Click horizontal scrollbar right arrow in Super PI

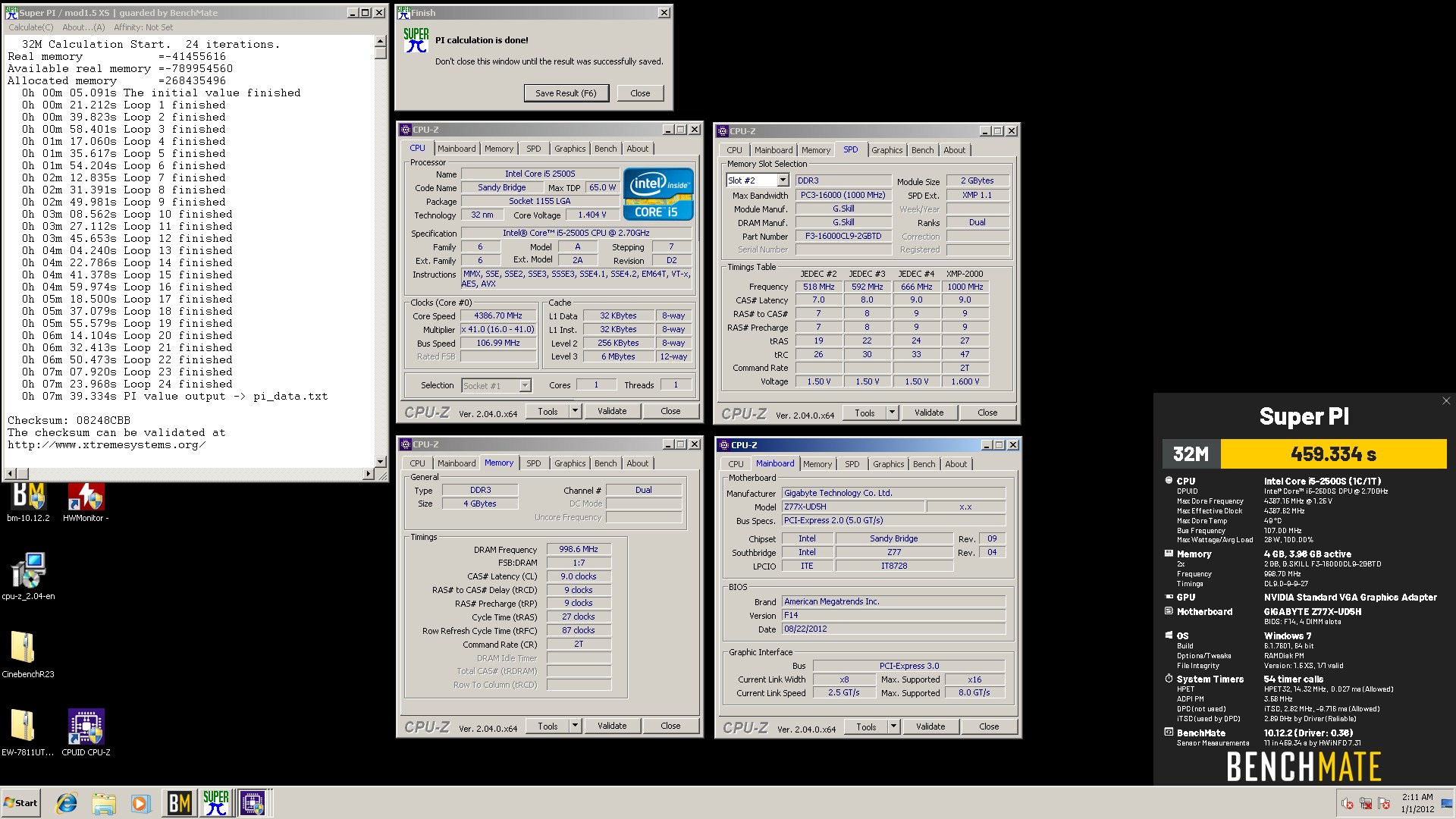pyautogui.click(x=369, y=474)
